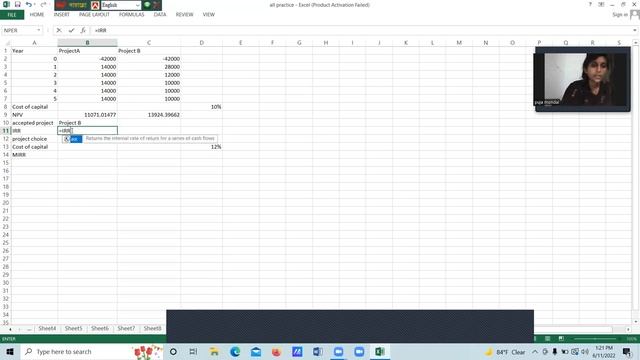Select column D header
Image resolution: width=640 pixels, height=360 pixels.
pos(202,42)
